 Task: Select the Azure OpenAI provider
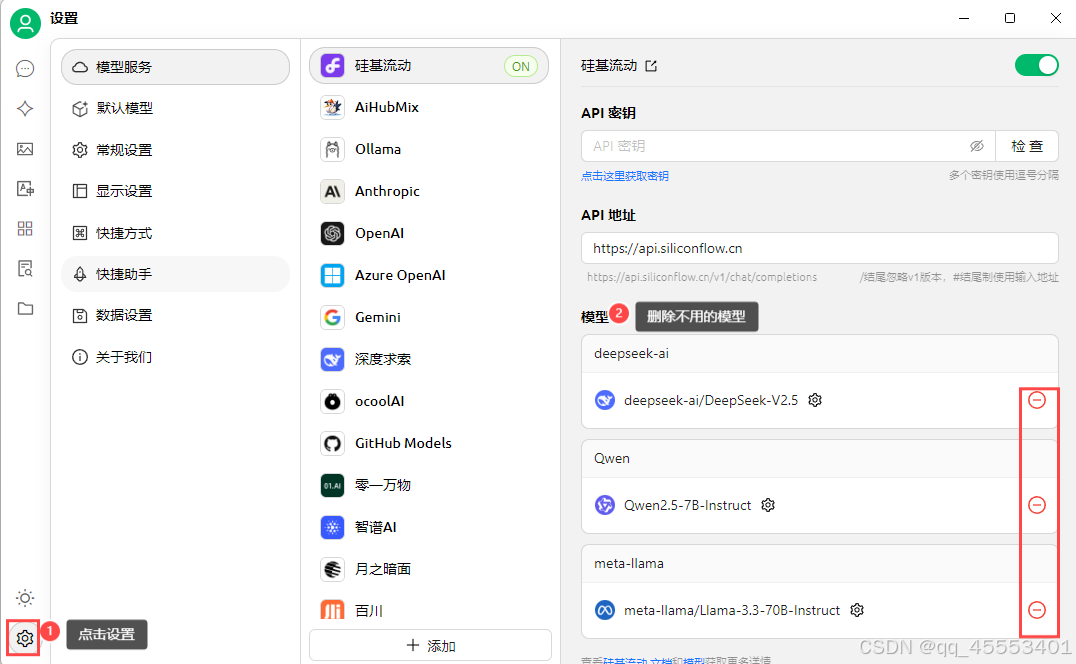point(429,275)
